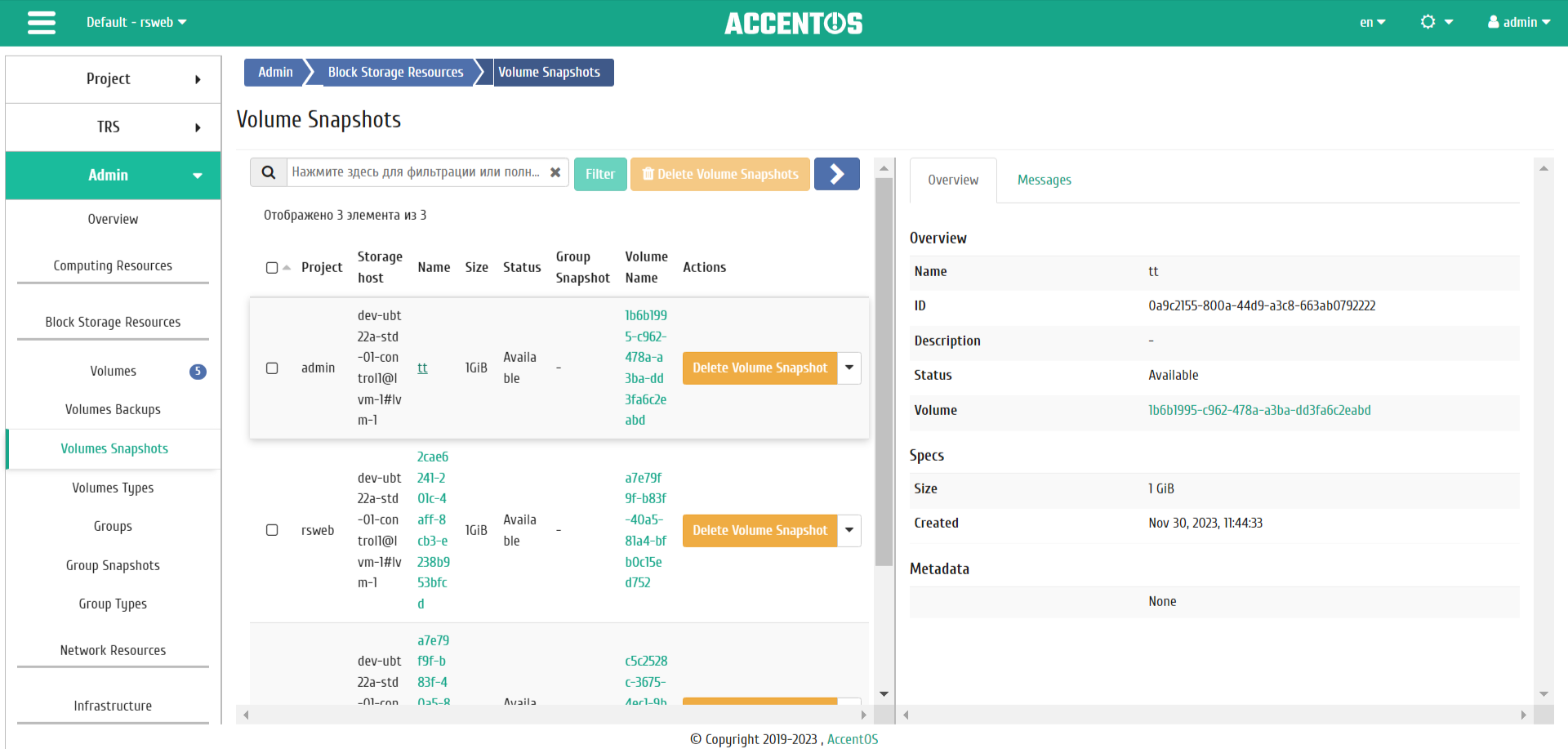
Task: Click the Delete Volume Snapshots button
Action: (x=720, y=174)
